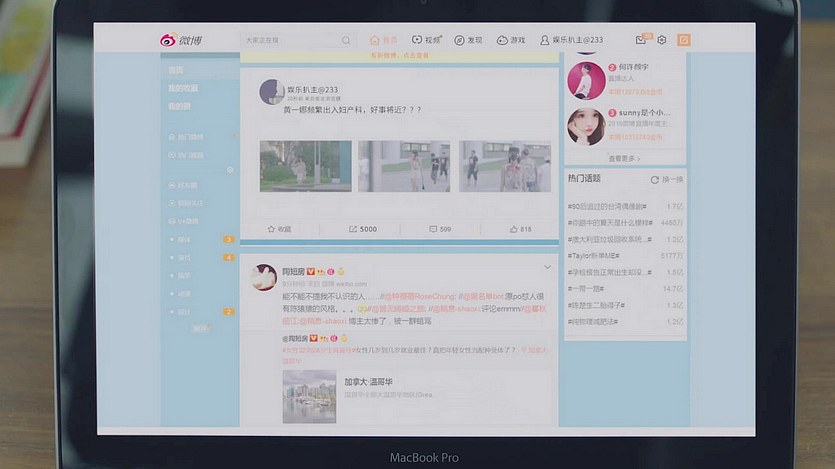
Task: Open the settings gear in top bar
Action: 661,40
